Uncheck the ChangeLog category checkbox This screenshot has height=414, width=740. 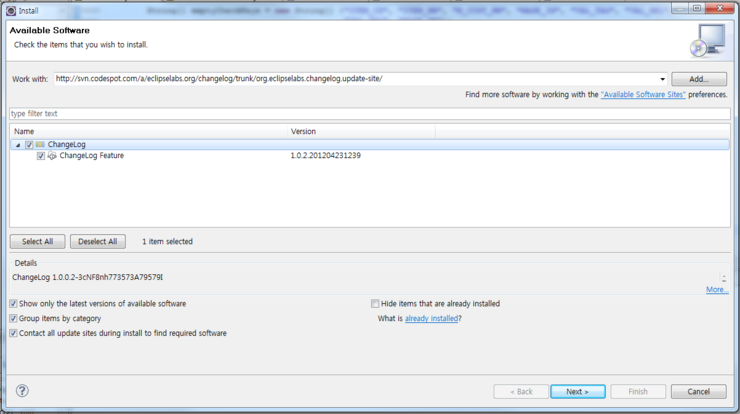[x=29, y=145]
